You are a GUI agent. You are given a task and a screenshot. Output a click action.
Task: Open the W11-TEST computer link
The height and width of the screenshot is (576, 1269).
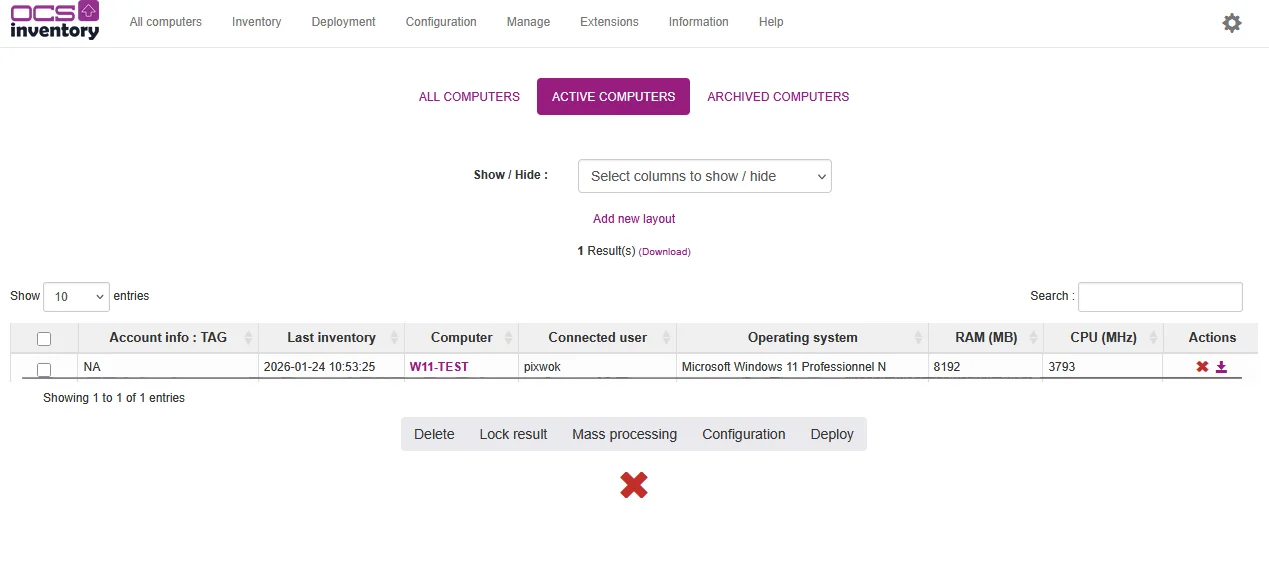439,367
